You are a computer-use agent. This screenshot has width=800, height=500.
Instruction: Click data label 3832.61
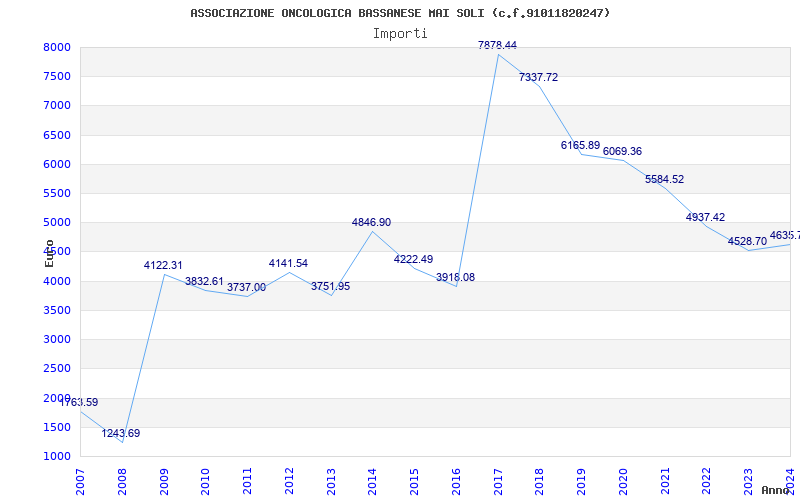coord(204,282)
